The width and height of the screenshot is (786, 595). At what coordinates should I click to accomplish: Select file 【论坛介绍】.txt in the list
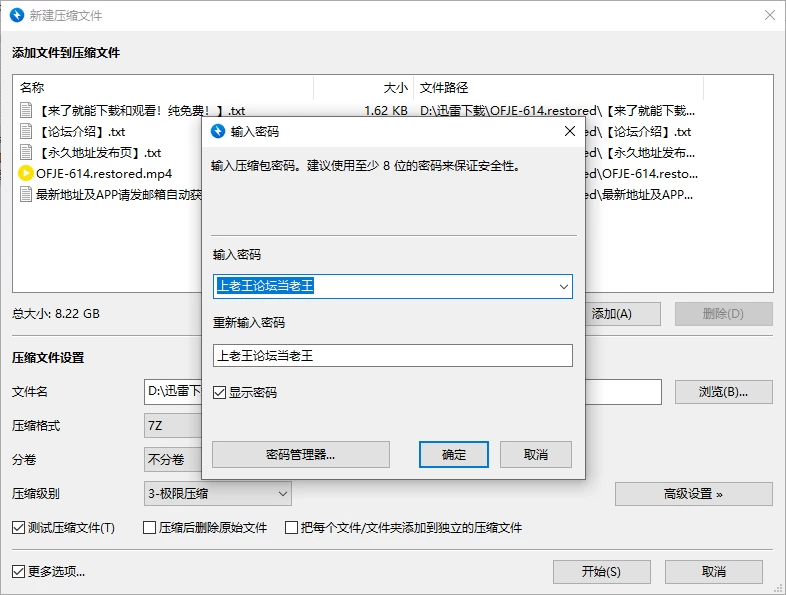point(83,132)
